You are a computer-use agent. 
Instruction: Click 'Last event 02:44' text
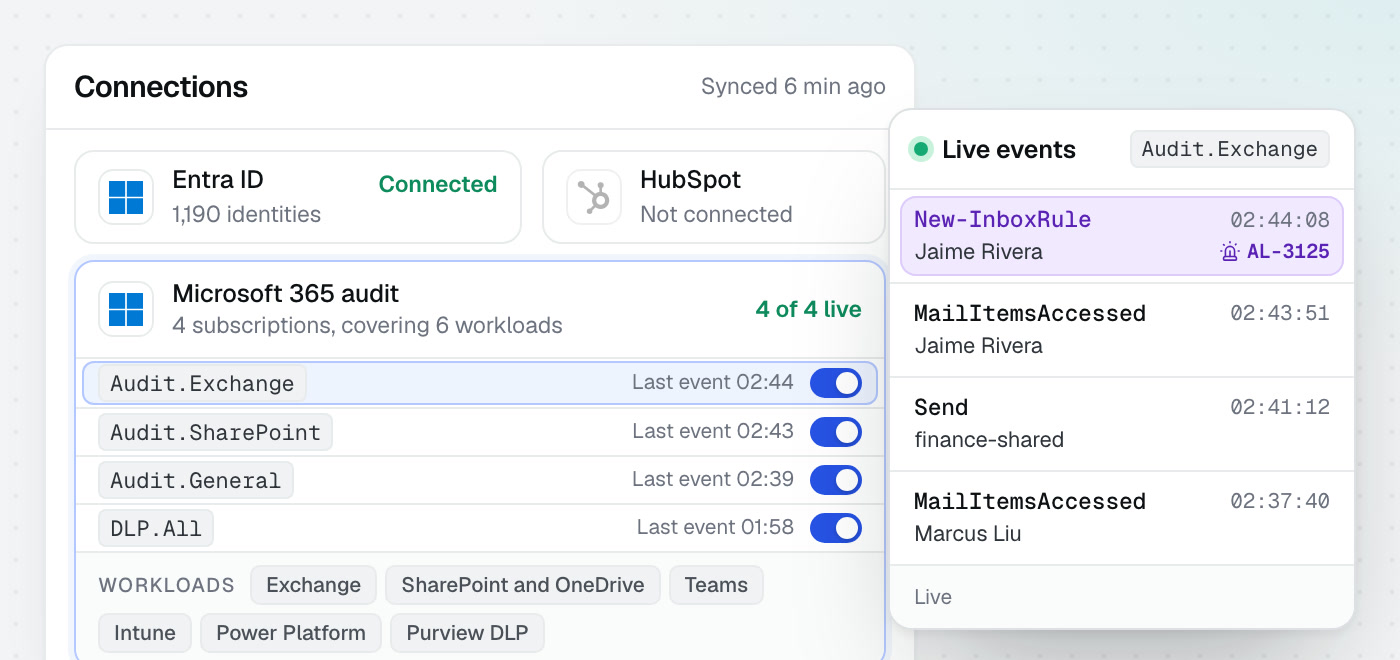point(713,383)
